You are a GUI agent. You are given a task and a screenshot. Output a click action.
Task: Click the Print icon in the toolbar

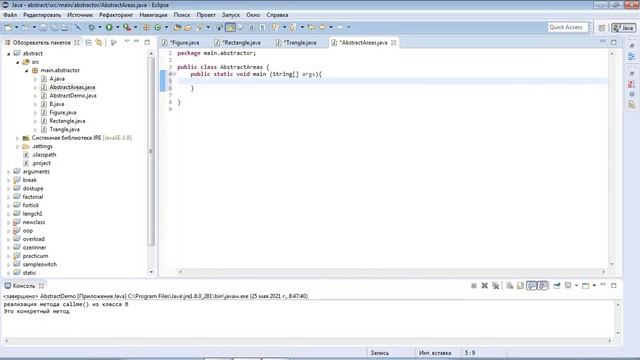coord(64,27)
